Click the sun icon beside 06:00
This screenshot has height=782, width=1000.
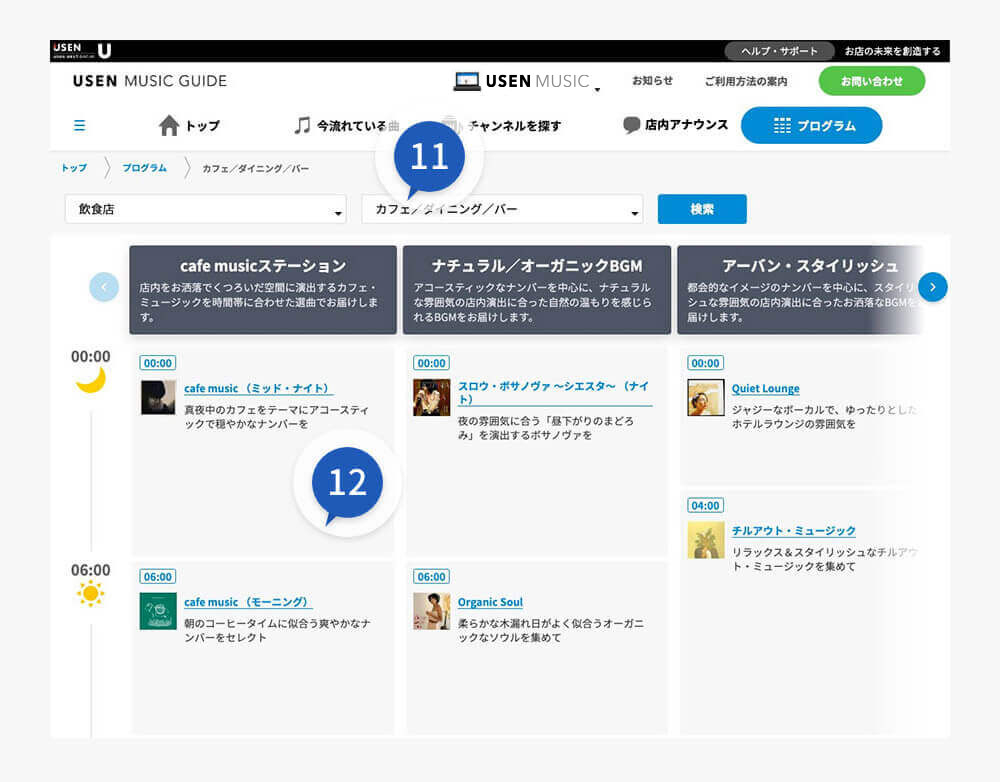pos(90,593)
